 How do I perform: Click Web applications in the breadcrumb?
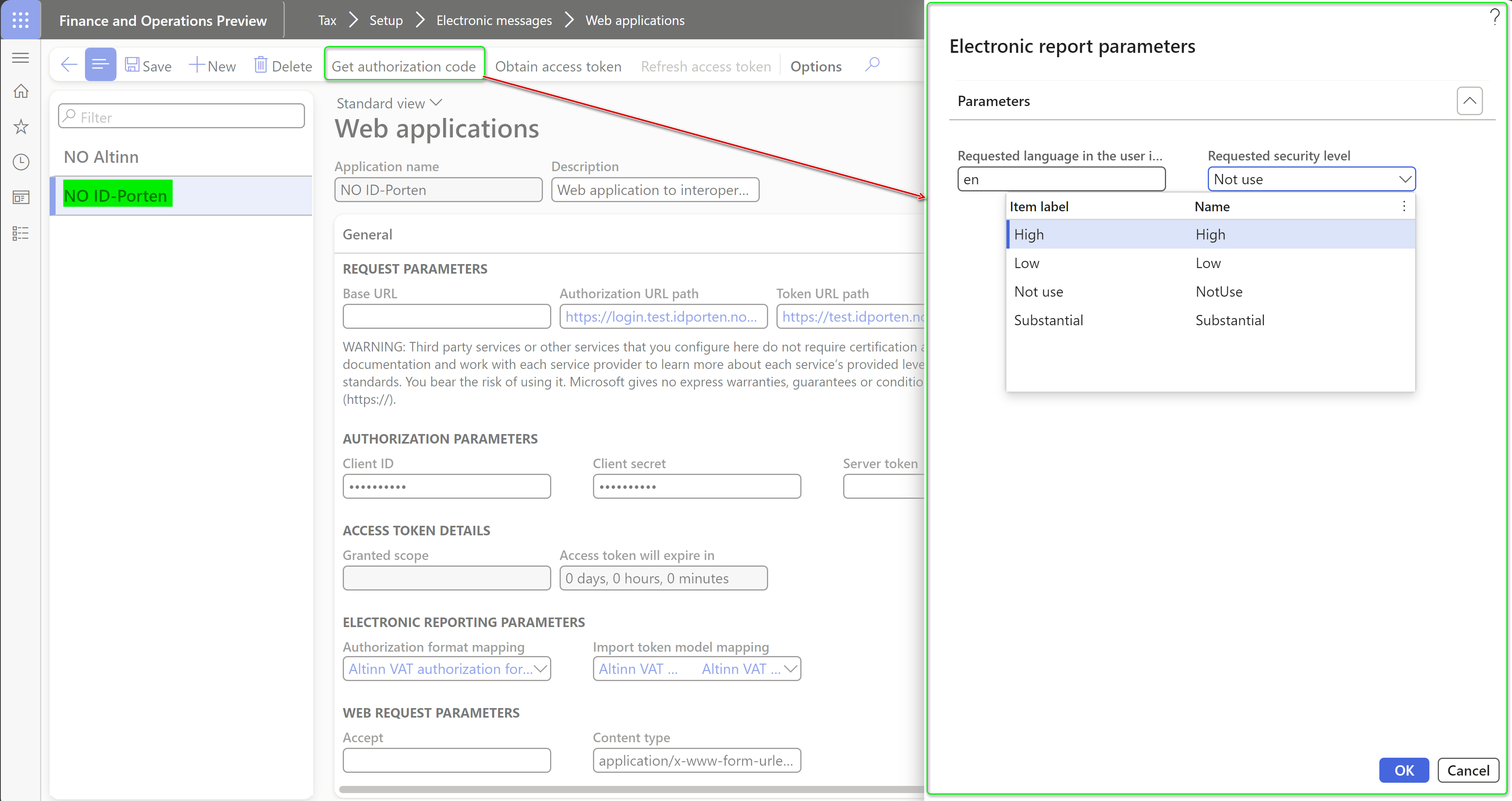[635, 21]
